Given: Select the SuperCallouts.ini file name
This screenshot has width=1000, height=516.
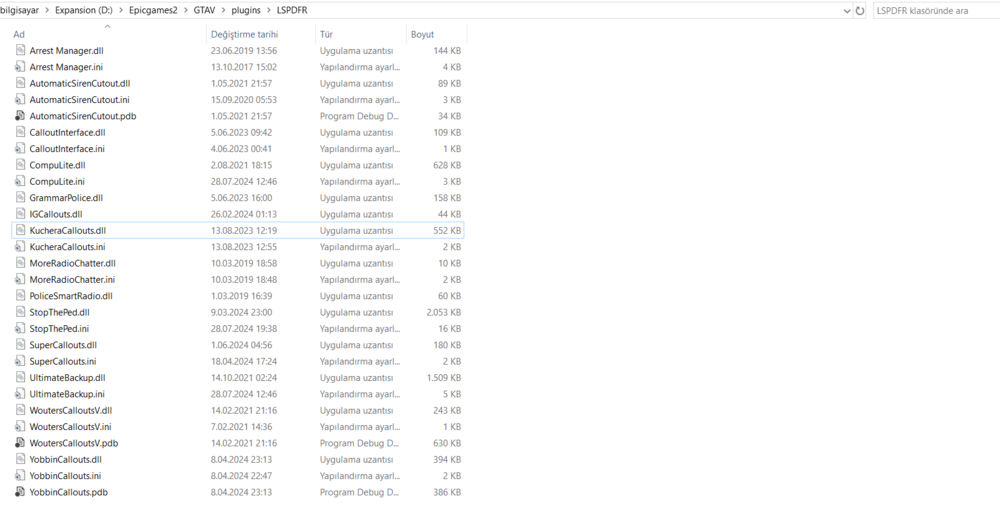Looking at the screenshot, I should pos(63,361).
